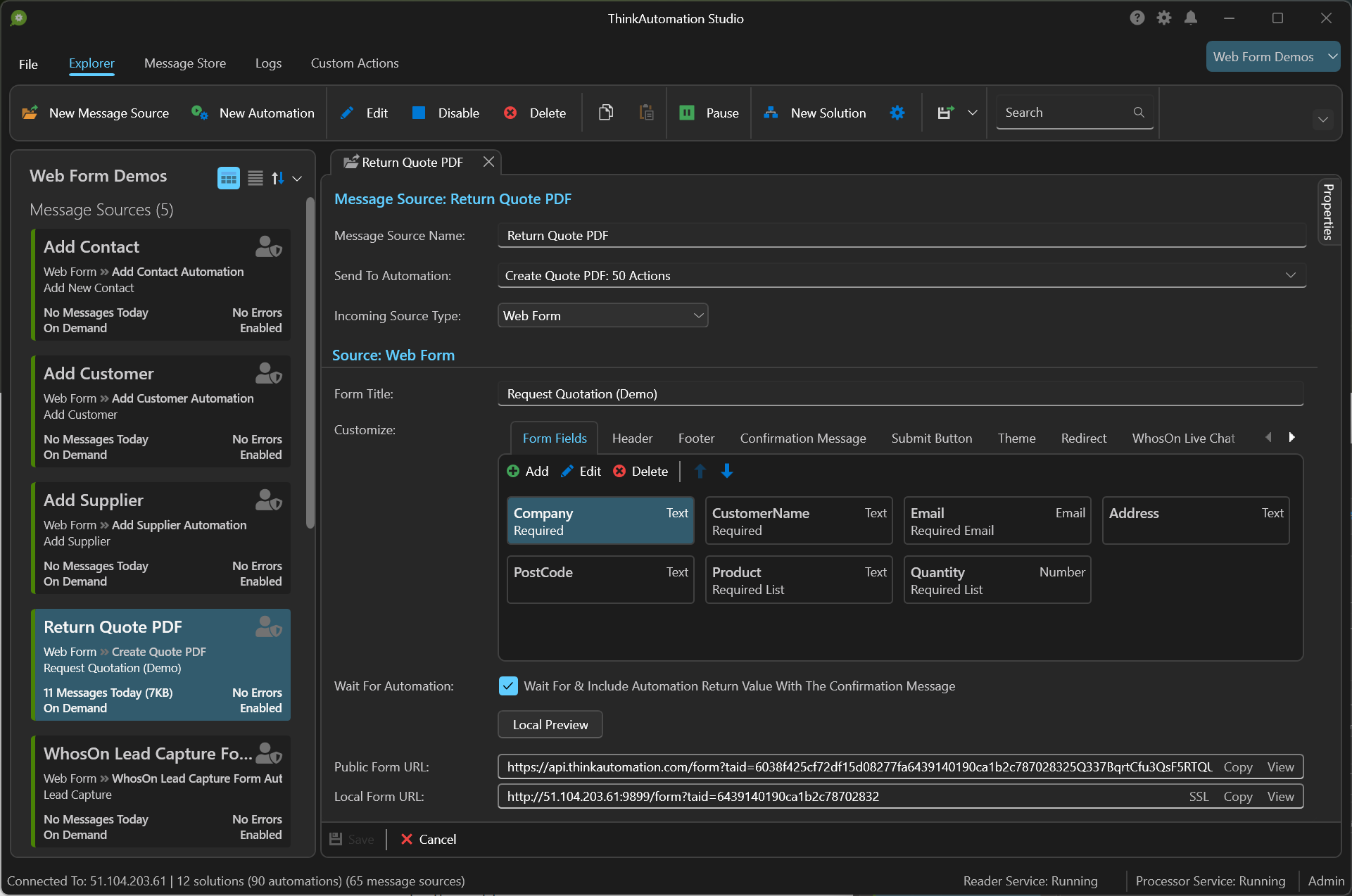
Task: Click the sort order icon in explorer
Action: click(278, 178)
